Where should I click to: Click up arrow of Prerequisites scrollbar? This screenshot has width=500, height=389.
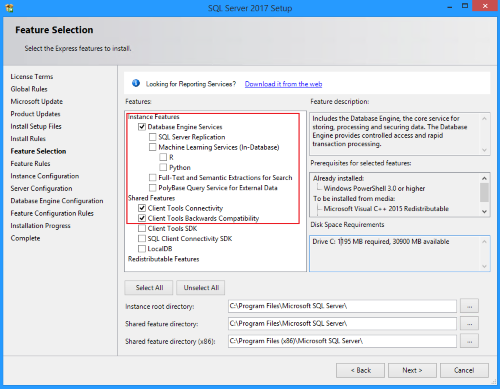484,178
